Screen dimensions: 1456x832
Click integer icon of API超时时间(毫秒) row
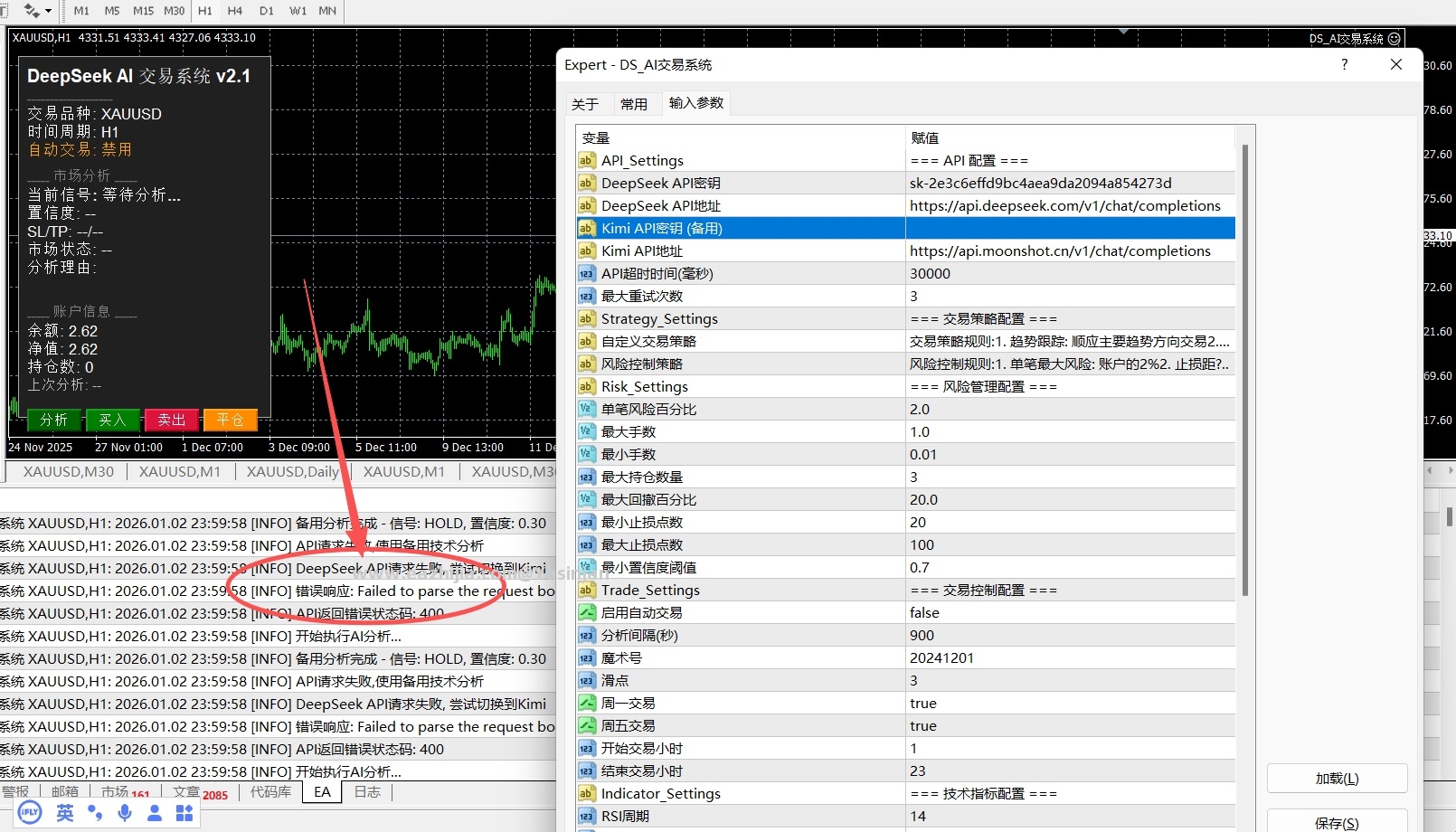tap(587, 273)
